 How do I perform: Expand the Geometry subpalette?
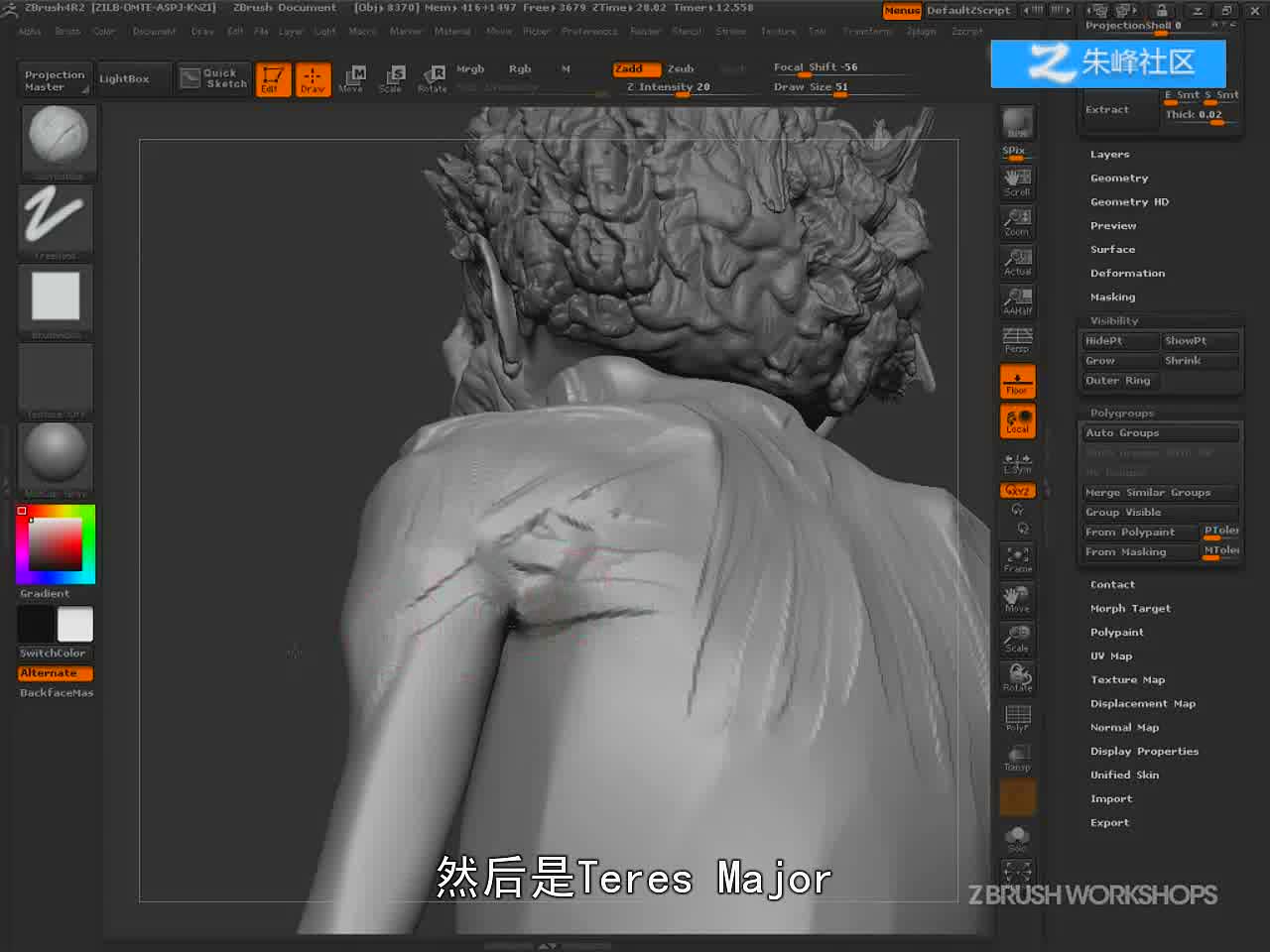1119,178
